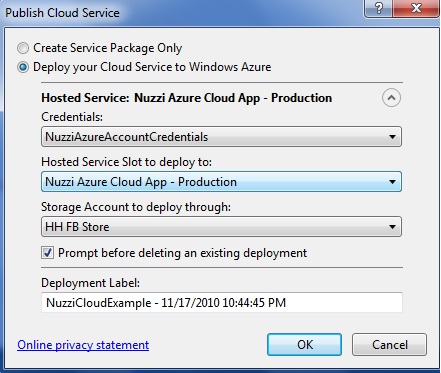This screenshot has height=373, width=441.
Task: Open the Online privacy statement link
Action: pos(83,345)
